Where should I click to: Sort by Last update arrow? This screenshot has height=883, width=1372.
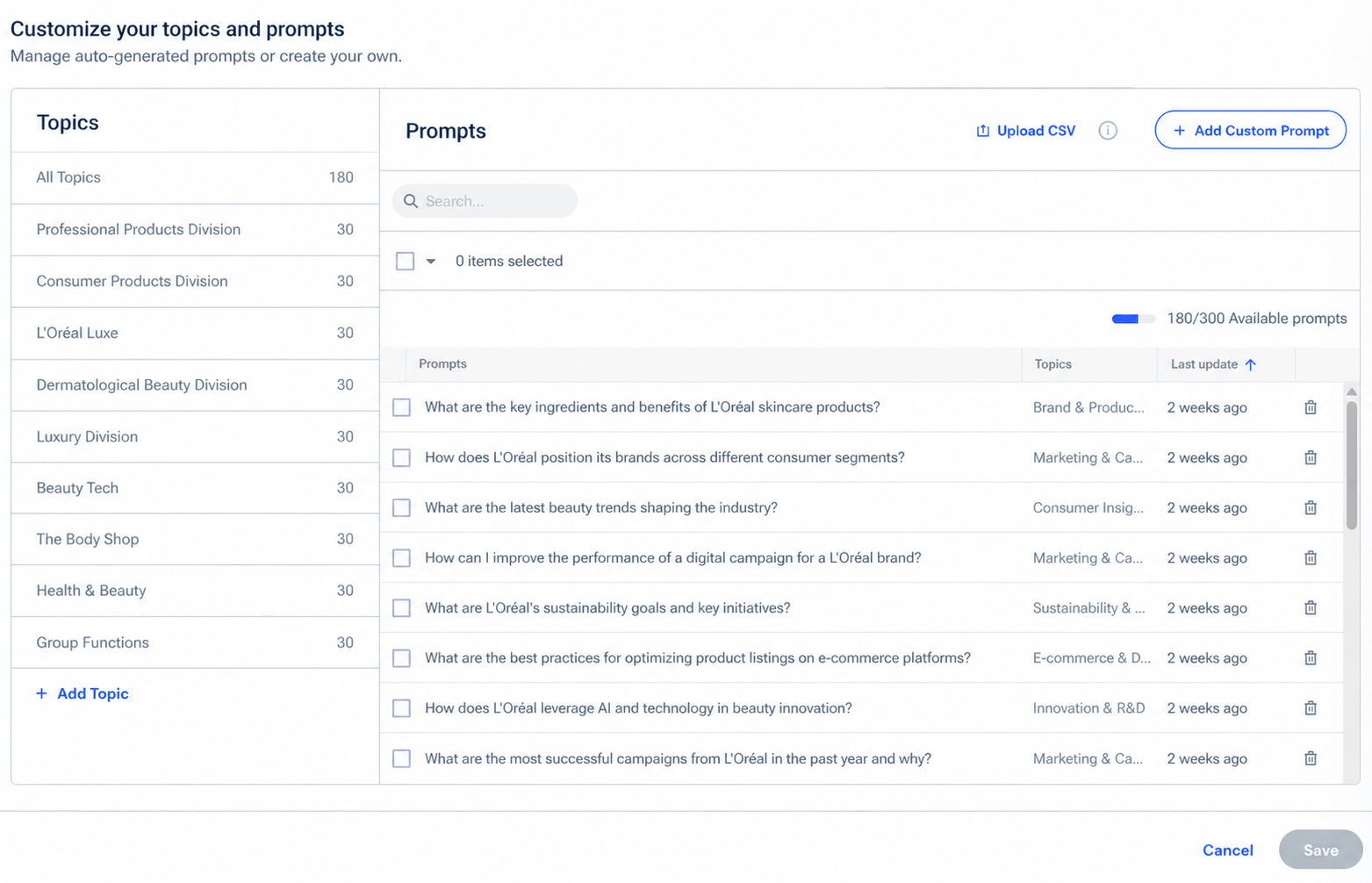tap(1251, 364)
